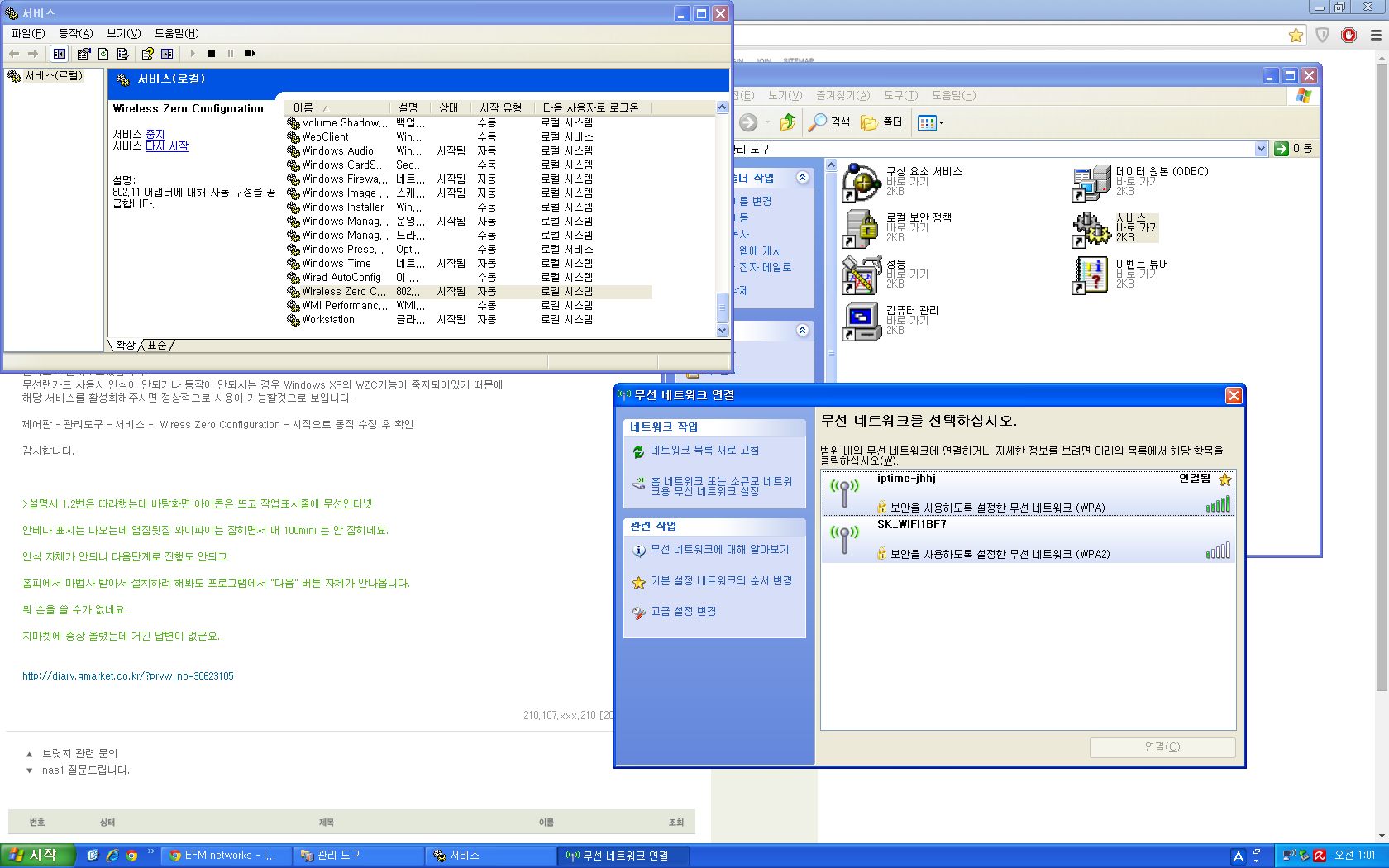The height and width of the screenshot is (868, 1389).
Task: Expand the nas1 질문드립니다. post link
Action: (x=86, y=770)
